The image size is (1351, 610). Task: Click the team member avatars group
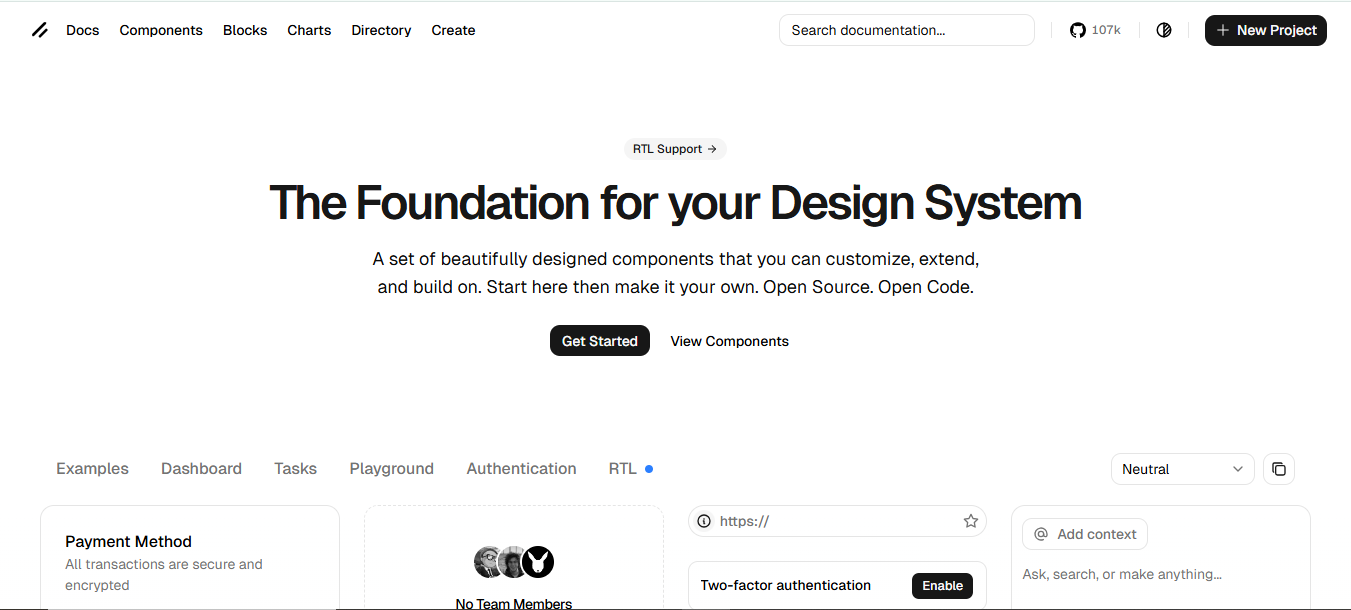[x=513, y=562]
